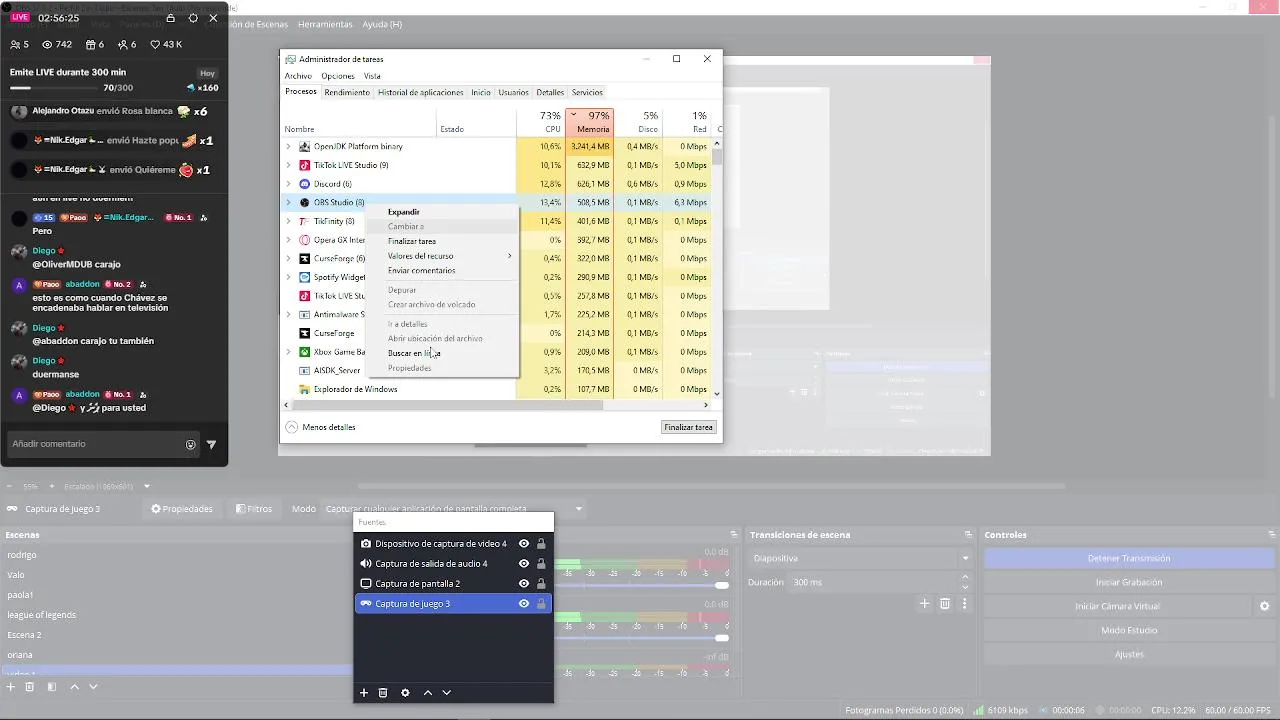Lock the Captura de salida de audio 4 source
The image size is (1280, 720).
[x=541, y=564]
